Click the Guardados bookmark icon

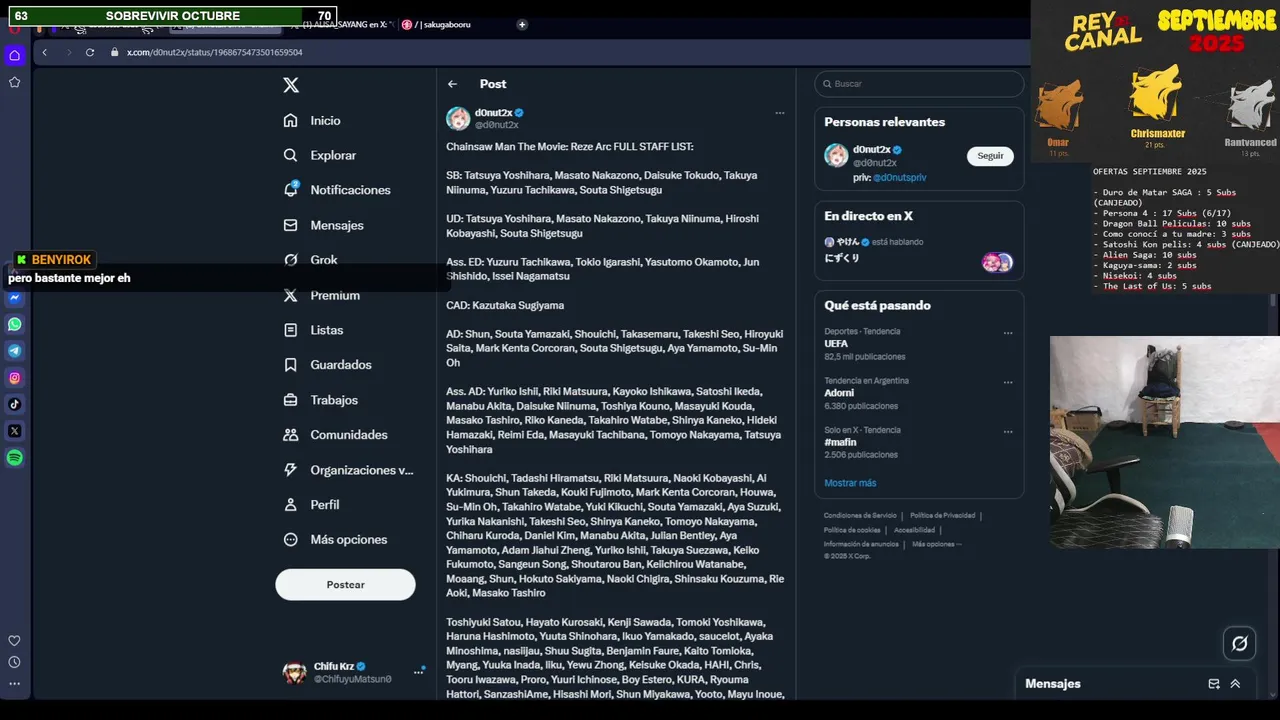[x=291, y=365]
